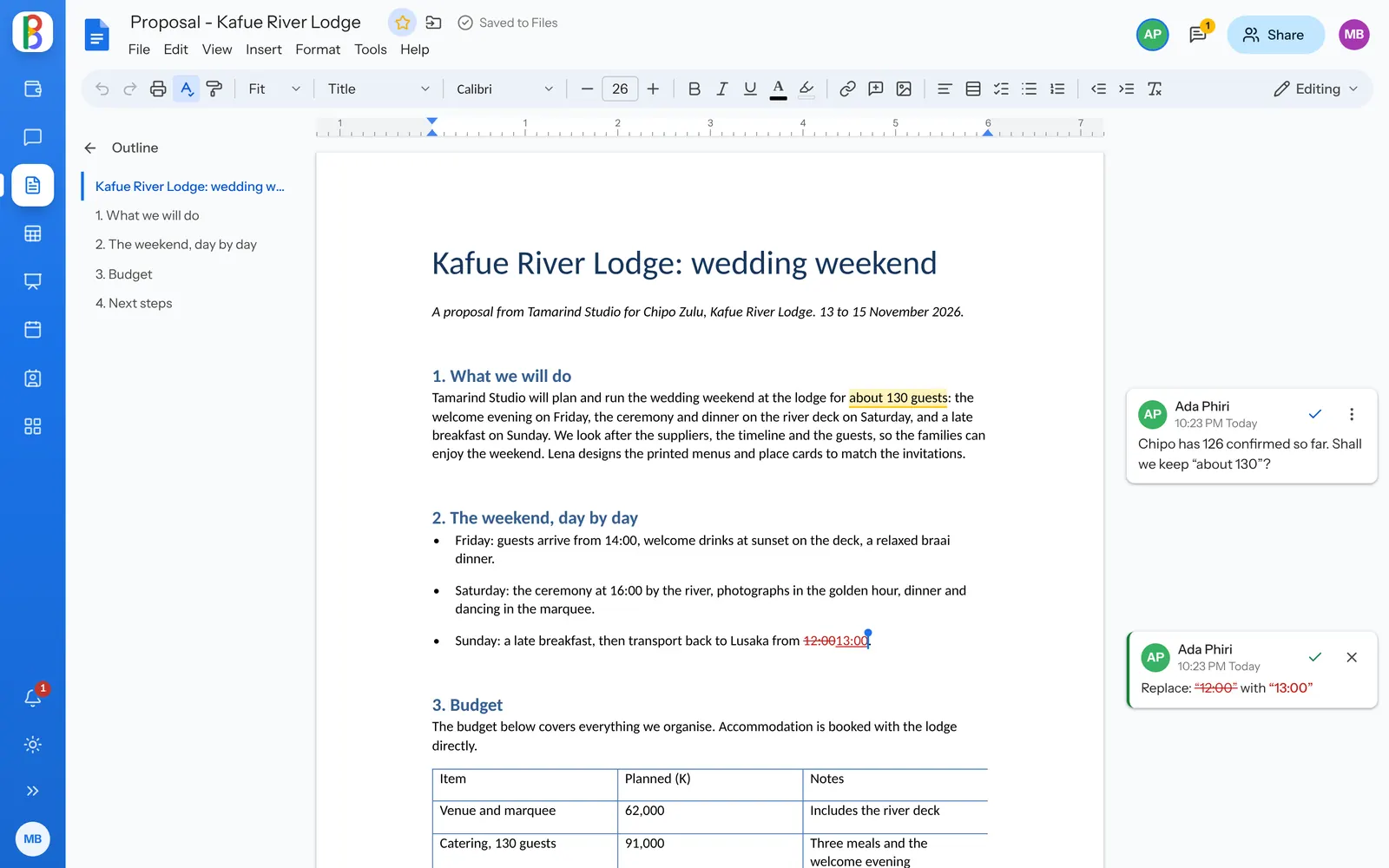Create a checklist with the toolbar icon
The image size is (1389, 868).
tap(1001, 89)
